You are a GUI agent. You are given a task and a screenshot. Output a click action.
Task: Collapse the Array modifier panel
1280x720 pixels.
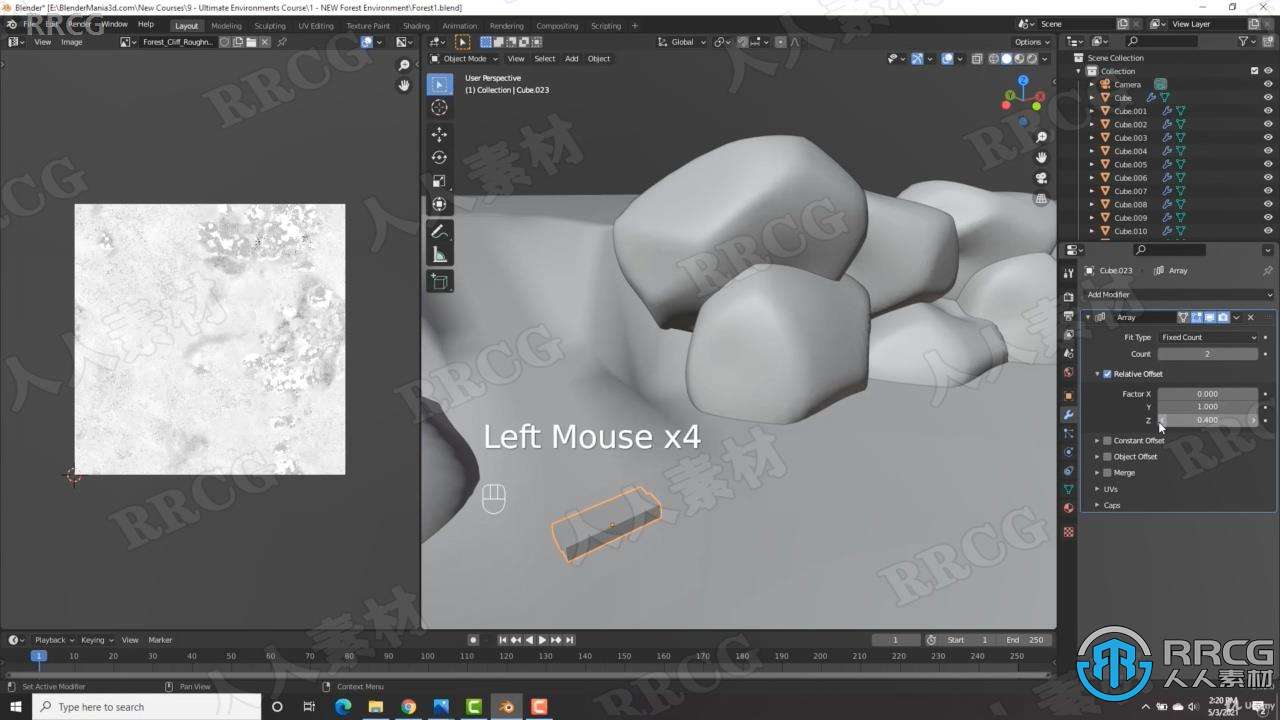pyautogui.click(x=1088, y=317)
